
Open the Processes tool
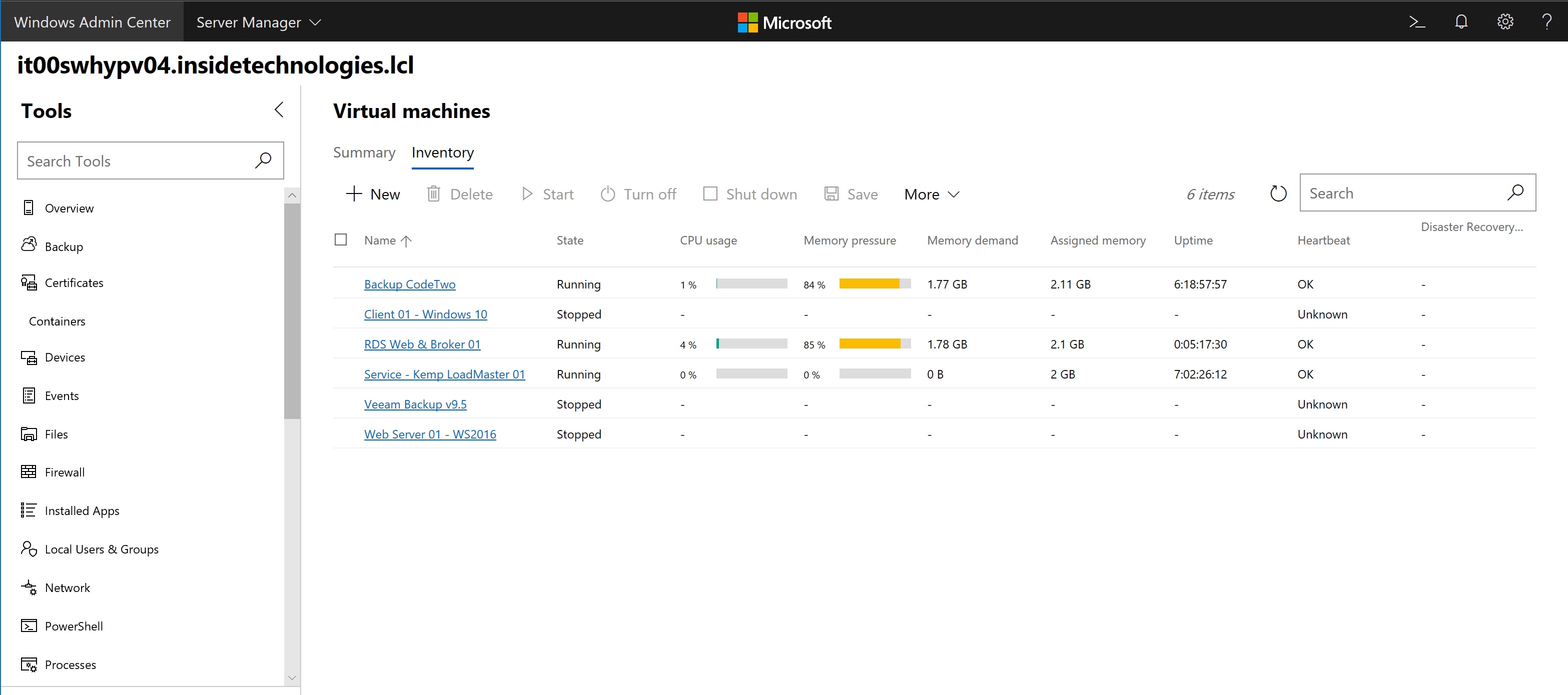pos(59,664)
